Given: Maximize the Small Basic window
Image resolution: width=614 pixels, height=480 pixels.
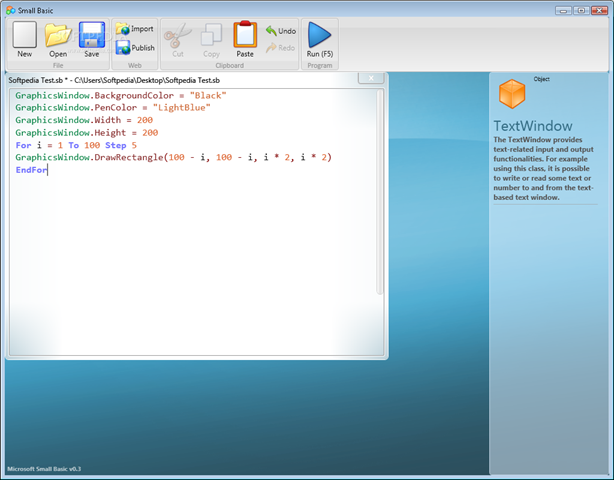Looking at the screenshot, I should pos(579,9).
